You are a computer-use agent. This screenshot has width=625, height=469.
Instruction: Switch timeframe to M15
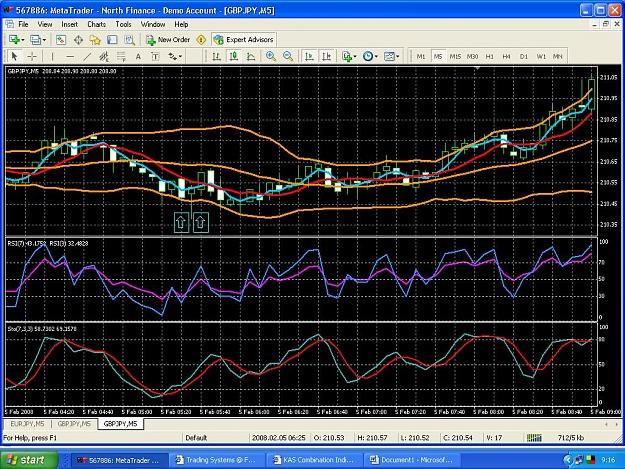pos(455,57)
